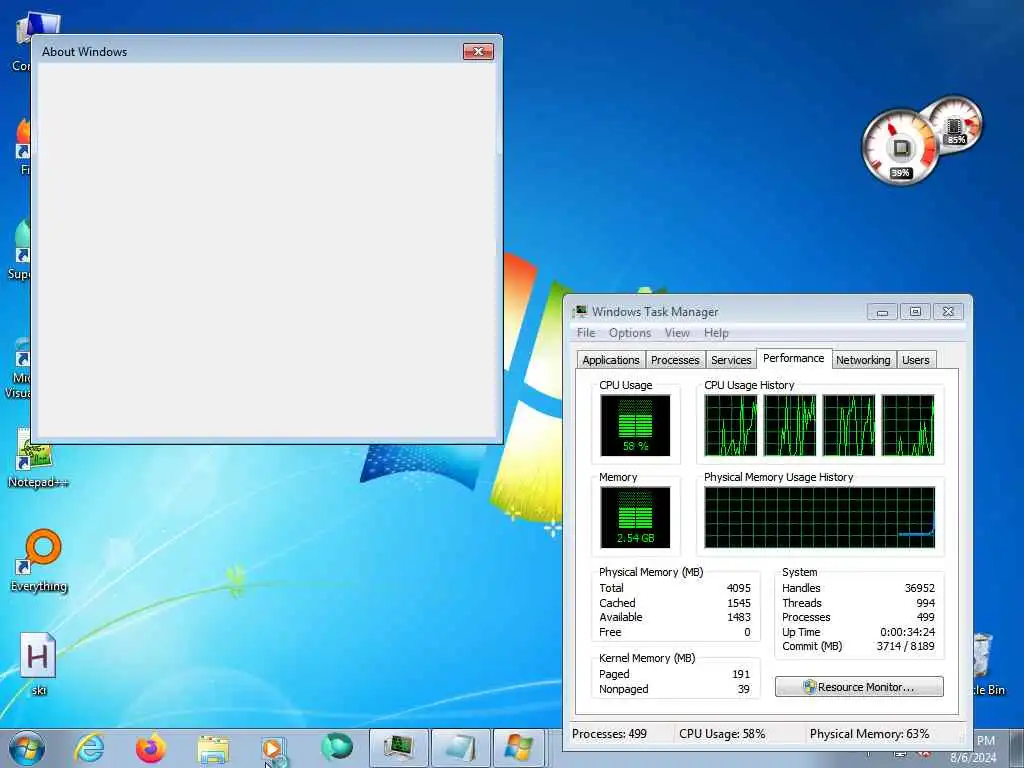Click status bar Physical Memory: 63% text
Viewport: 1024px width, 768px height.
pos(869,734)
